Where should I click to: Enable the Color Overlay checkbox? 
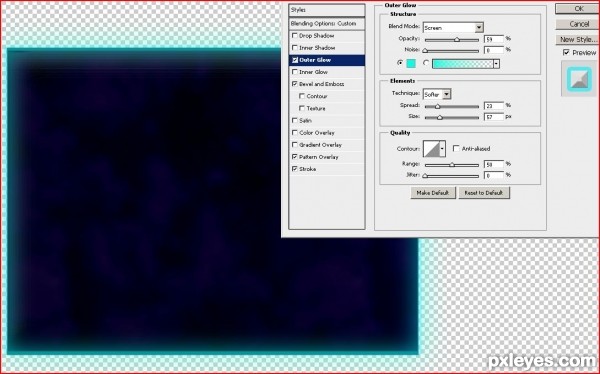294,133
